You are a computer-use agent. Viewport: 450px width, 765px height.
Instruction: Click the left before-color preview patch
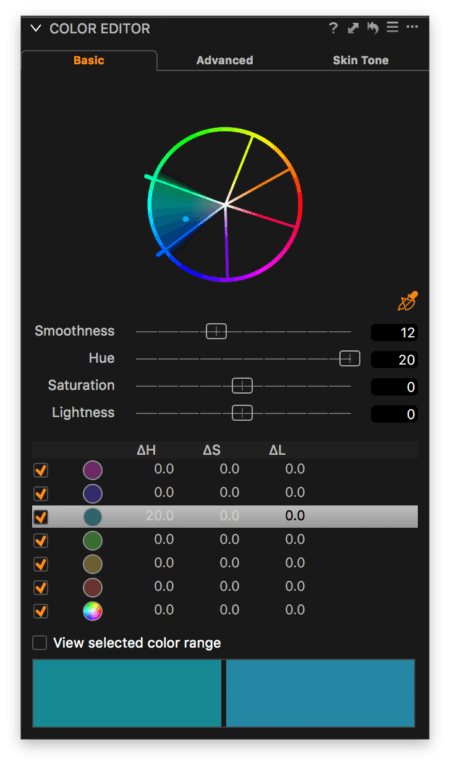point(127,693)
